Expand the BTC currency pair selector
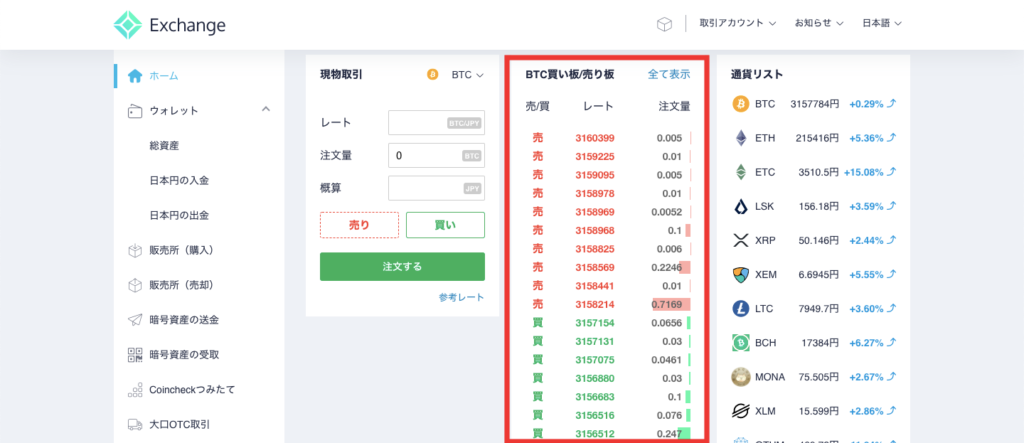Image resolution: width=1024 pixels, height=443 pixels. tap(467, 75)
